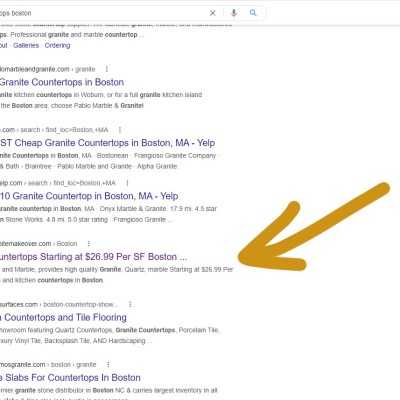Open the three-dot menu beside find_loc=Boston,+MA on the Cheap Granite result
Viewport: 400px width, 400px height.
[x=120, y=130]
